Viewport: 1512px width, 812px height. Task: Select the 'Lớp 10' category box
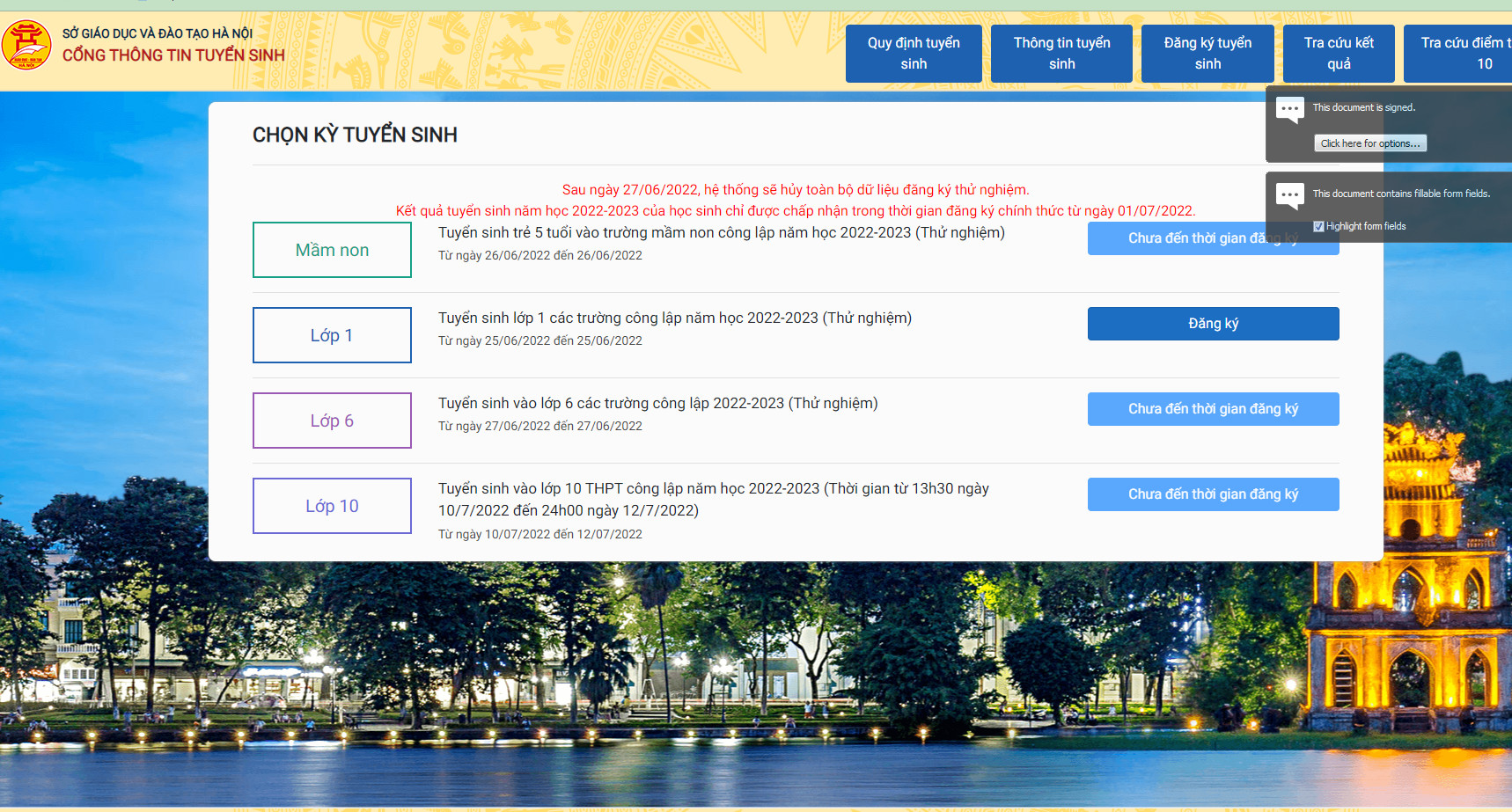[332, 506]
